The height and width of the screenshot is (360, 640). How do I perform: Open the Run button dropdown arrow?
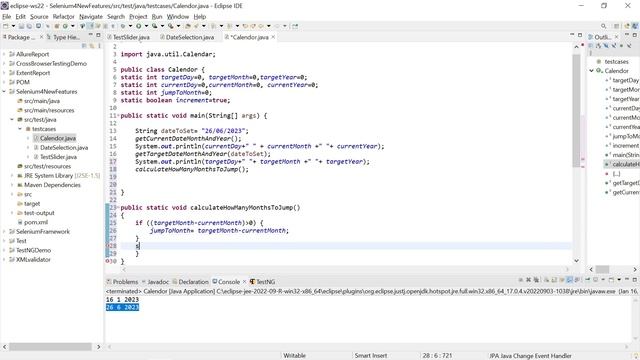coord(146,26)
